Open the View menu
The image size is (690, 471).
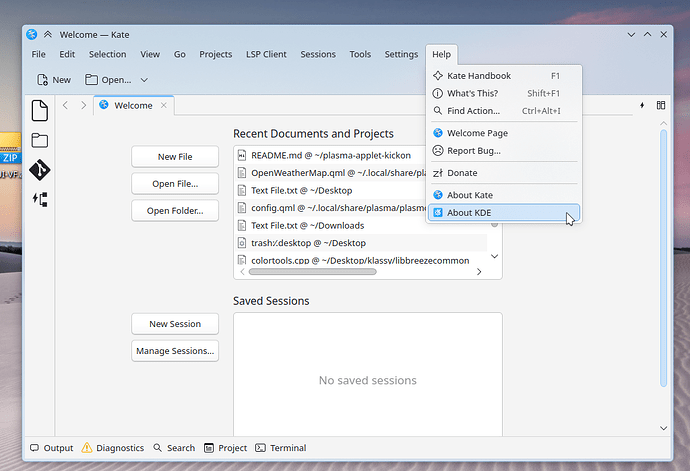(x=150, y=54)
